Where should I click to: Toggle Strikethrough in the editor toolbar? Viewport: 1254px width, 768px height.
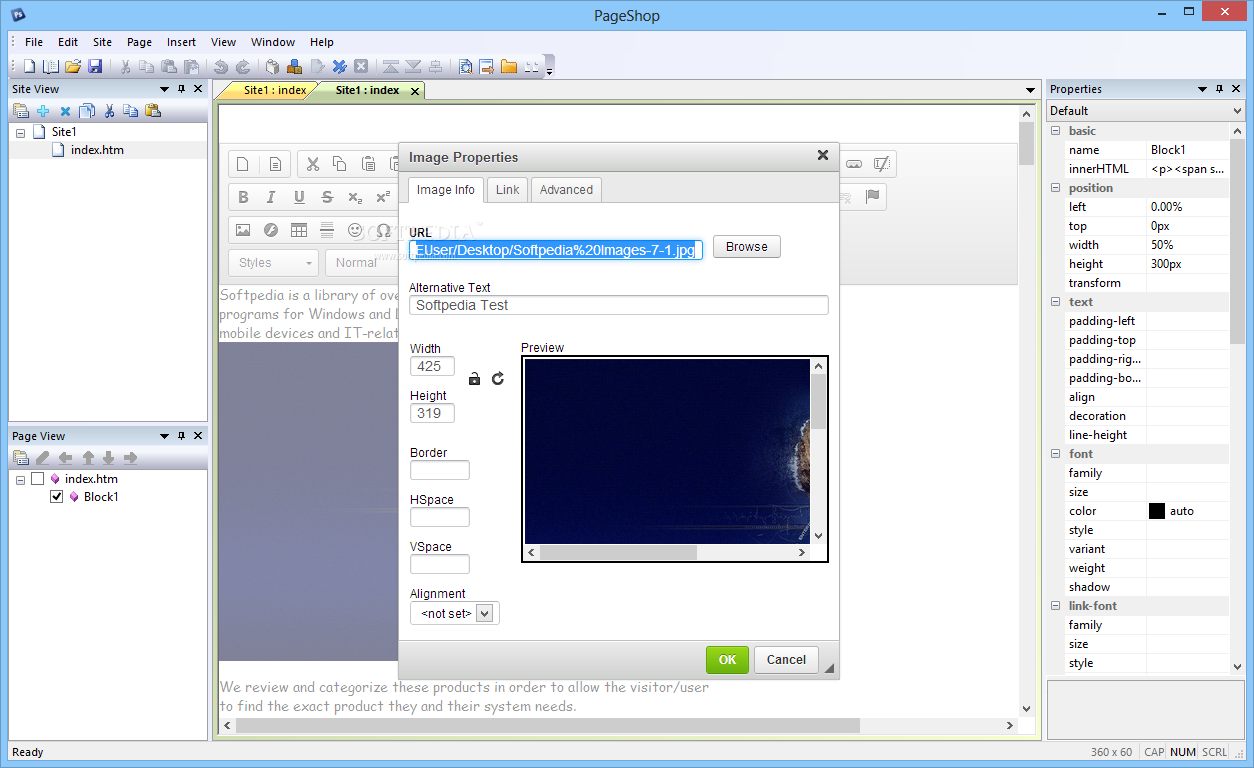327,197
